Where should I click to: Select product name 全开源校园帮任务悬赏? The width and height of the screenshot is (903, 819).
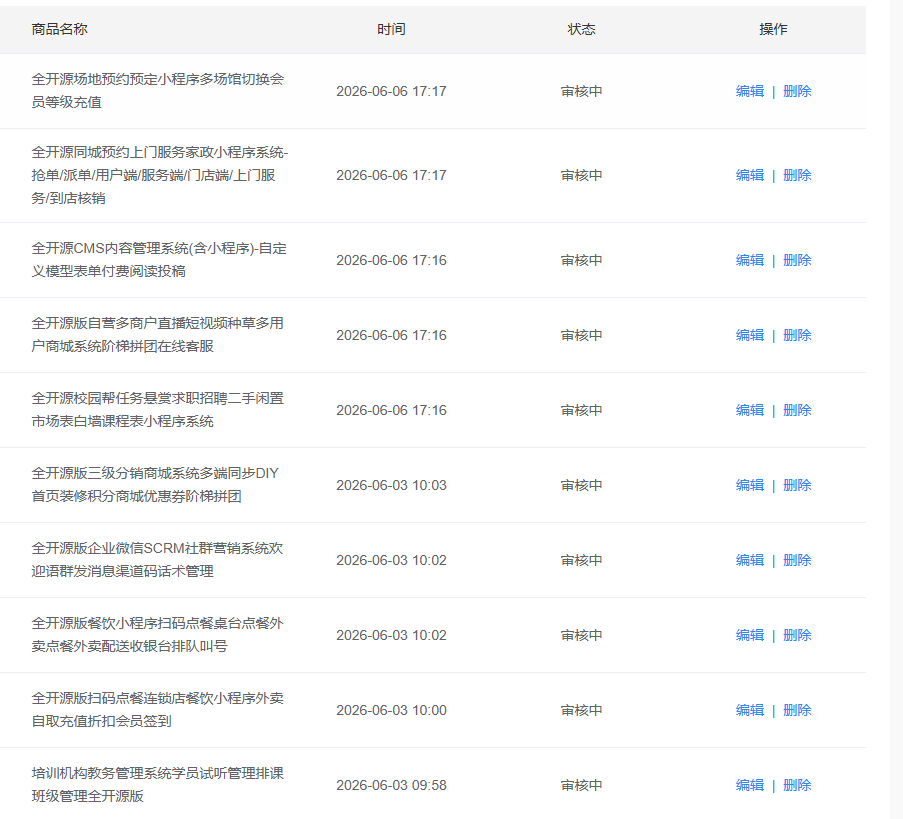(x=158, y=410)
